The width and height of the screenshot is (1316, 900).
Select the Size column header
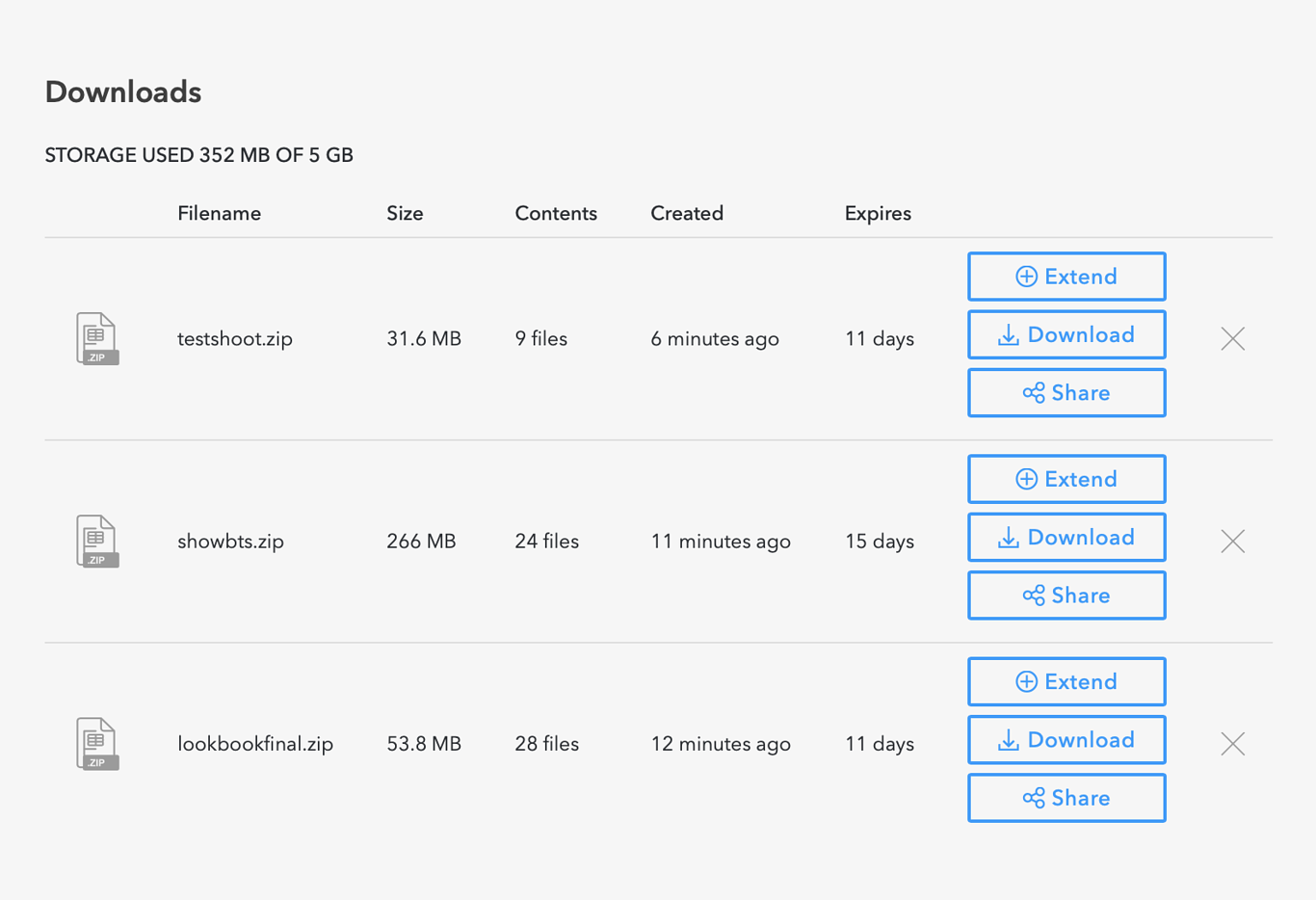tap(405, 213)
